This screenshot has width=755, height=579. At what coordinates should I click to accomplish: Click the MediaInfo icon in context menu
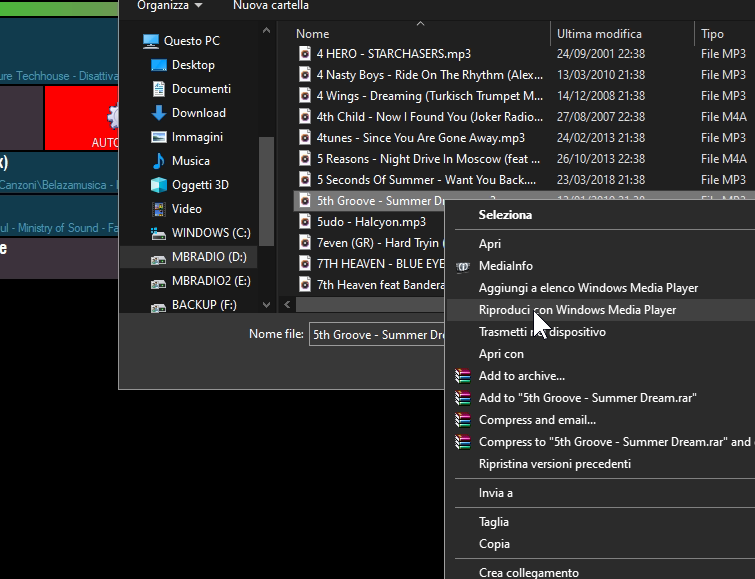click(x=462, y=266)
